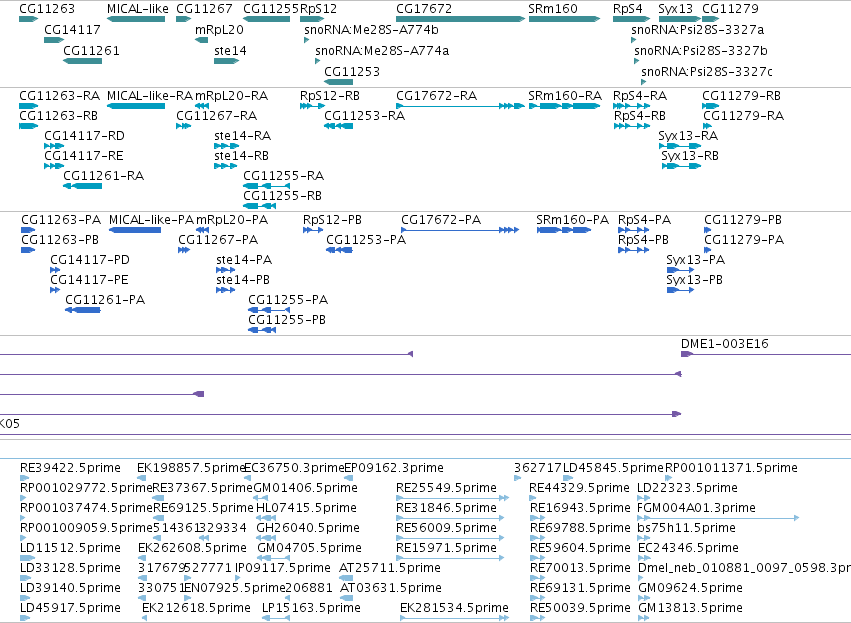851x623 pixels.
Task: Open the Syx13-RB transcript label
Action: pos(690,156)
